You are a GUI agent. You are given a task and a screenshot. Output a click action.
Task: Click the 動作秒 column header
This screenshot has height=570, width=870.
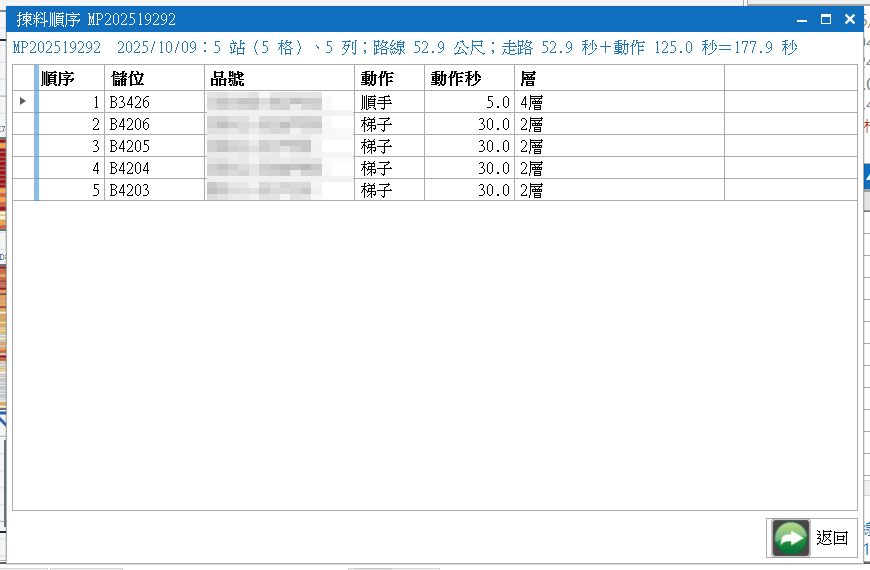[469, 78]
